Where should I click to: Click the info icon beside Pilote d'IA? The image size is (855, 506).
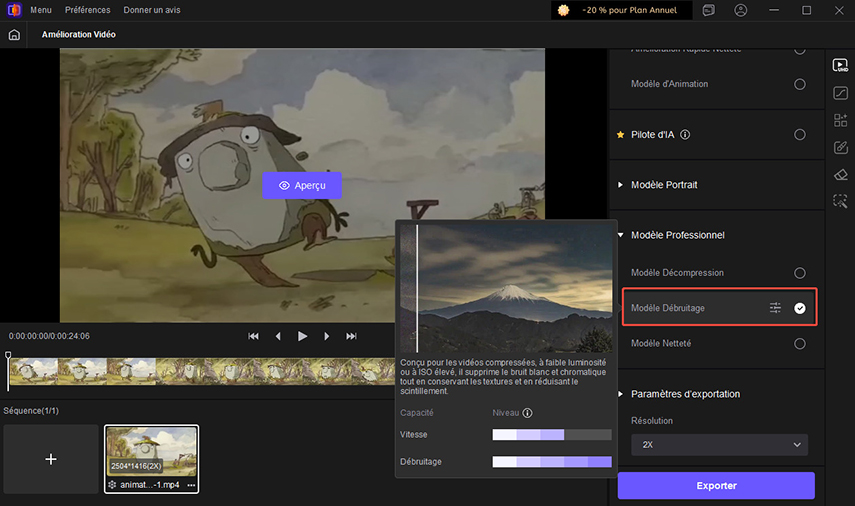685,135
